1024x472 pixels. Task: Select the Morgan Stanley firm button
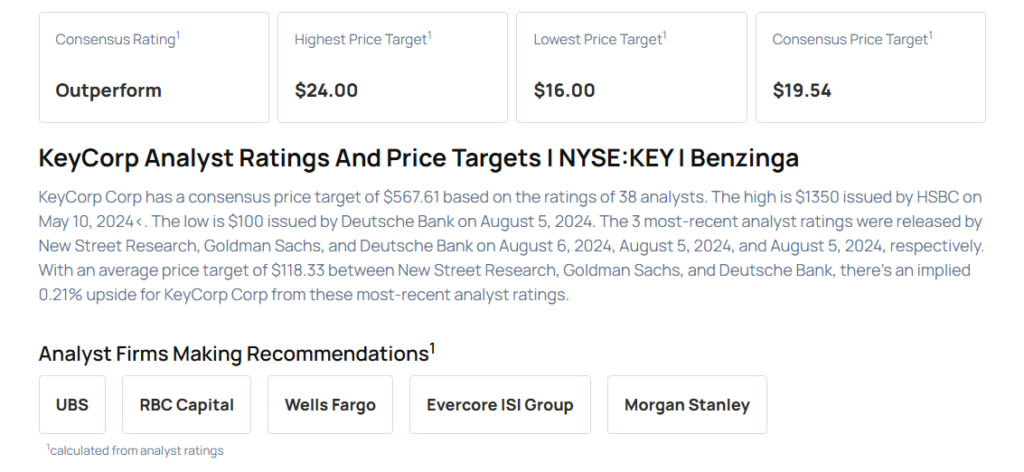[687, 405]
